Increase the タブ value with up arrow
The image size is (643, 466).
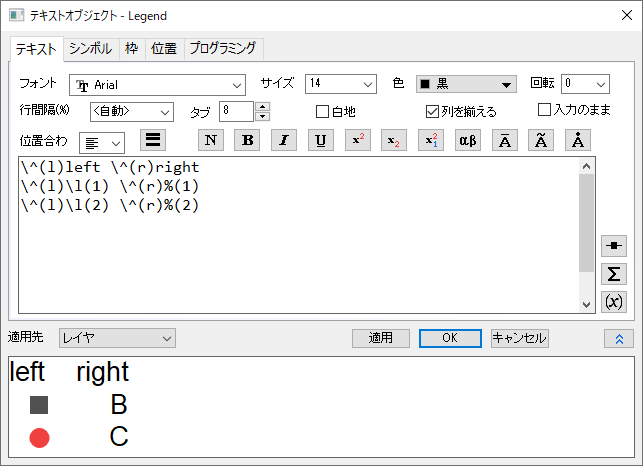point(262,107)
